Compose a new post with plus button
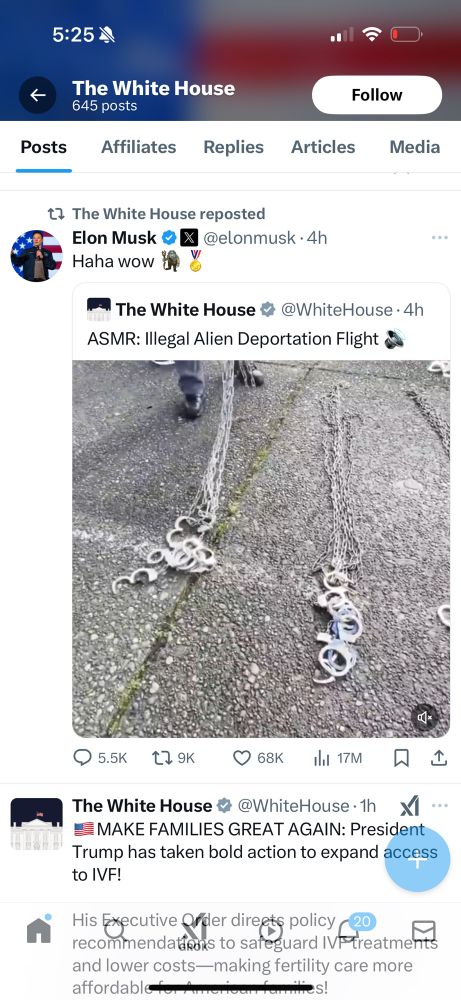Image resolution: width=461 pixels, height=1000 pixels. pos(418,859)
